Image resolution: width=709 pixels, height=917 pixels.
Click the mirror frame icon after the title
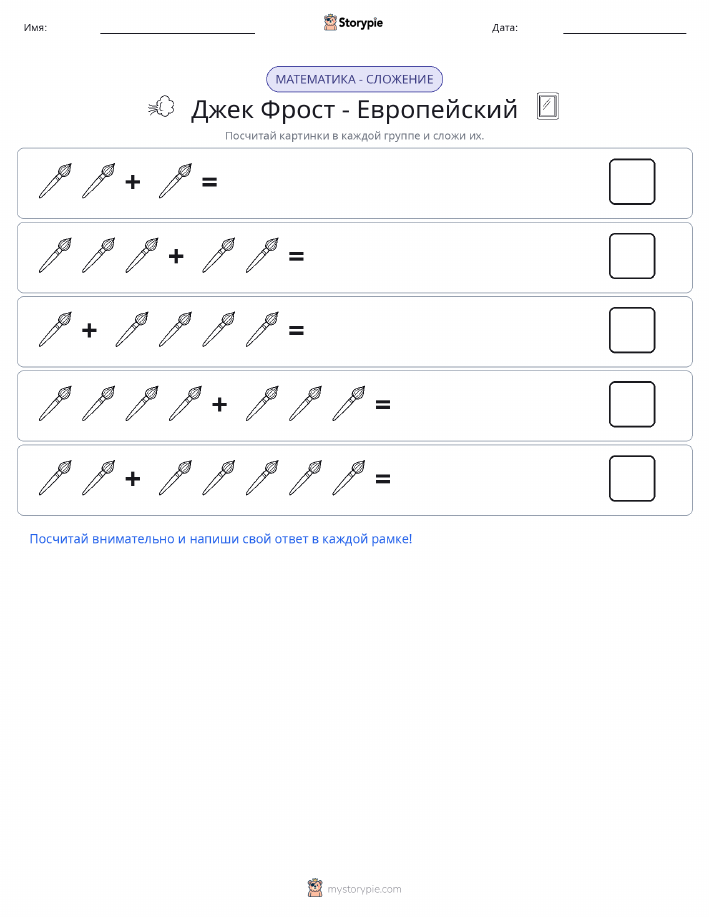(x=548, y=106)
